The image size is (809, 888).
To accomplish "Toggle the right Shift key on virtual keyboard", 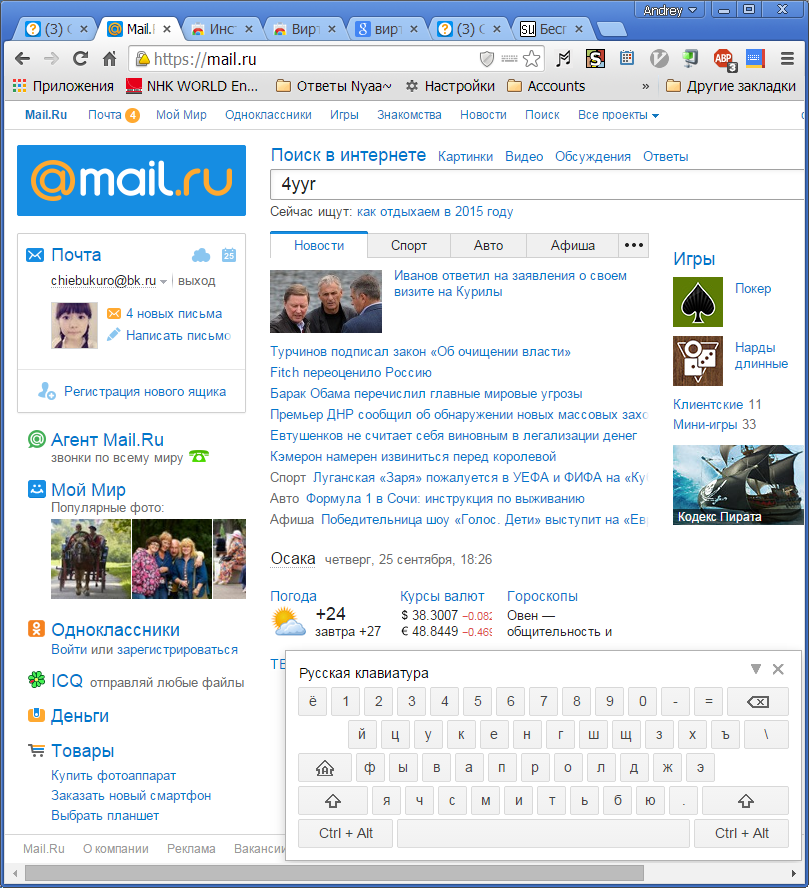I will tap(745, 801).
